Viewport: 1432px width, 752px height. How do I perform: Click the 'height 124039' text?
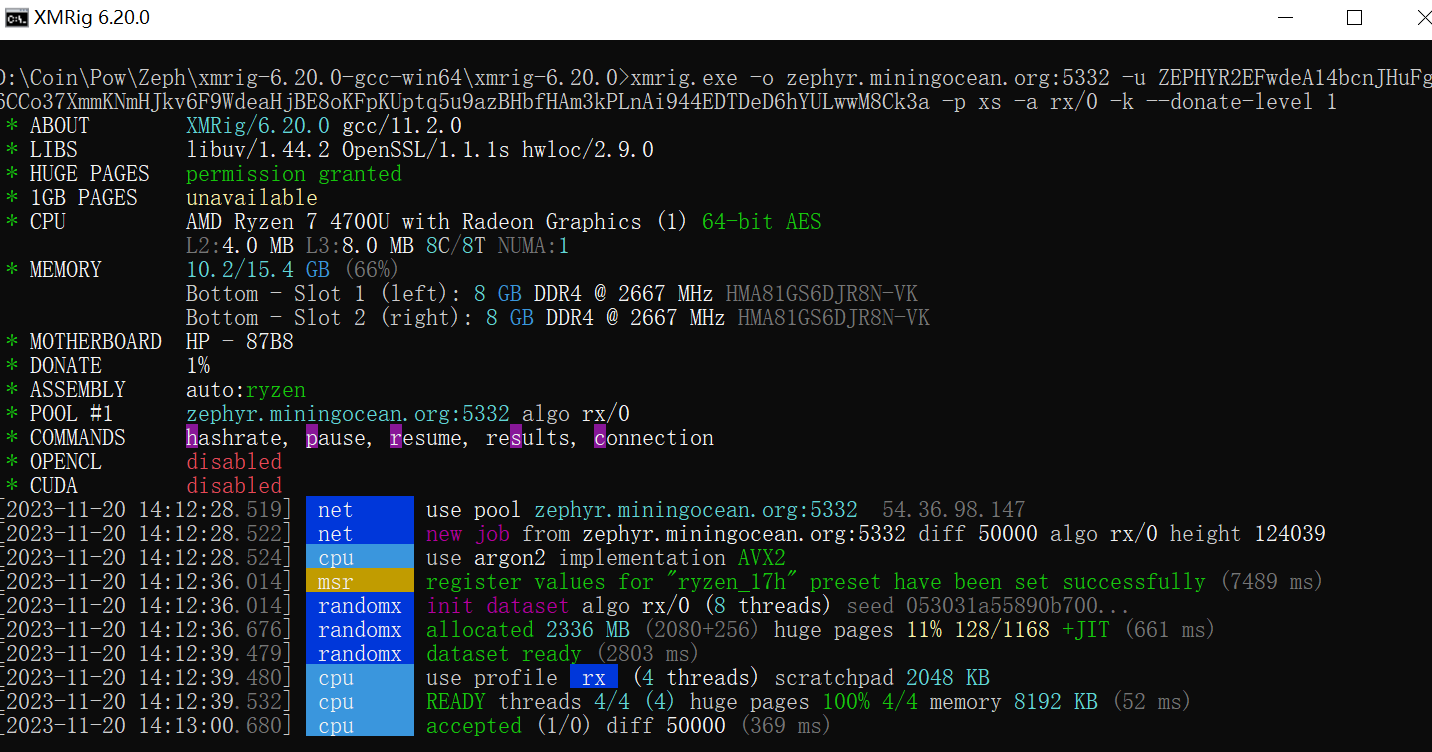pyautogui.click(x=1248, y=534)
